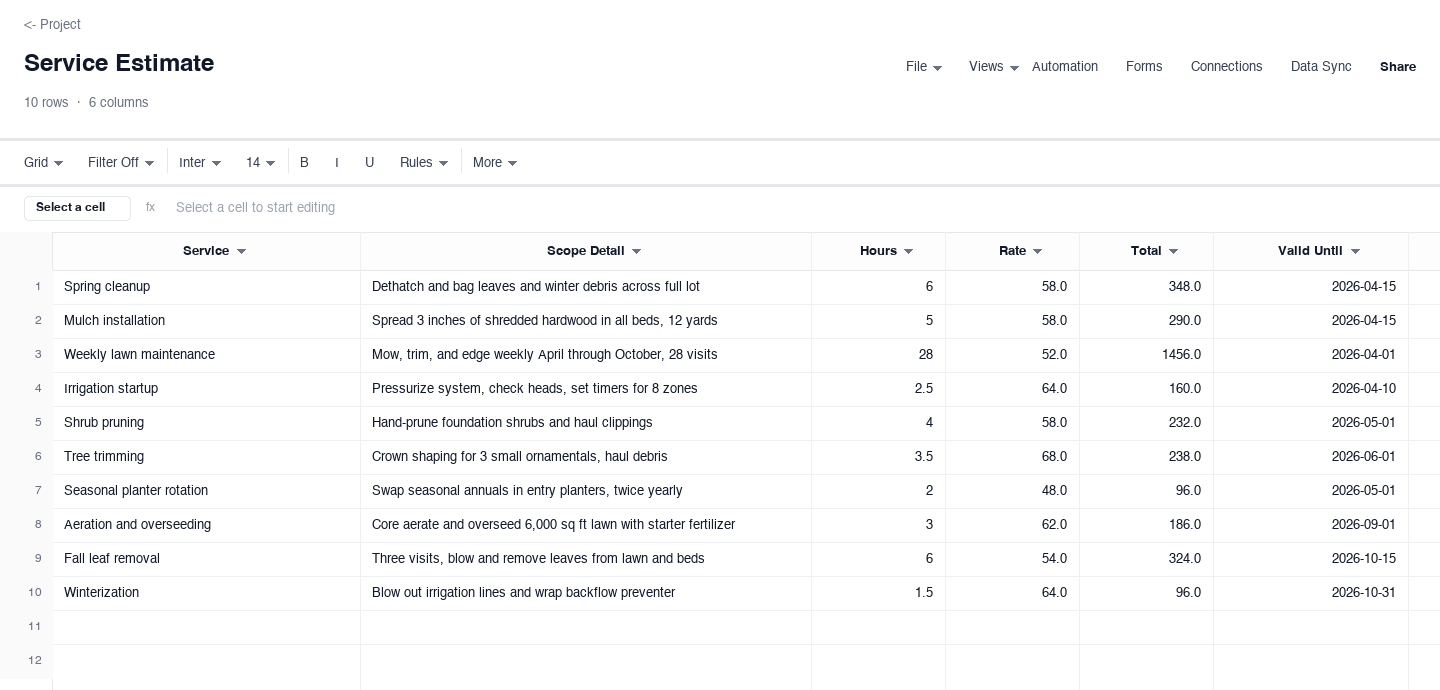Toggle underline formatting with U
The width and height of the screenshot is (1440, 690).
(x=370, y=163)
